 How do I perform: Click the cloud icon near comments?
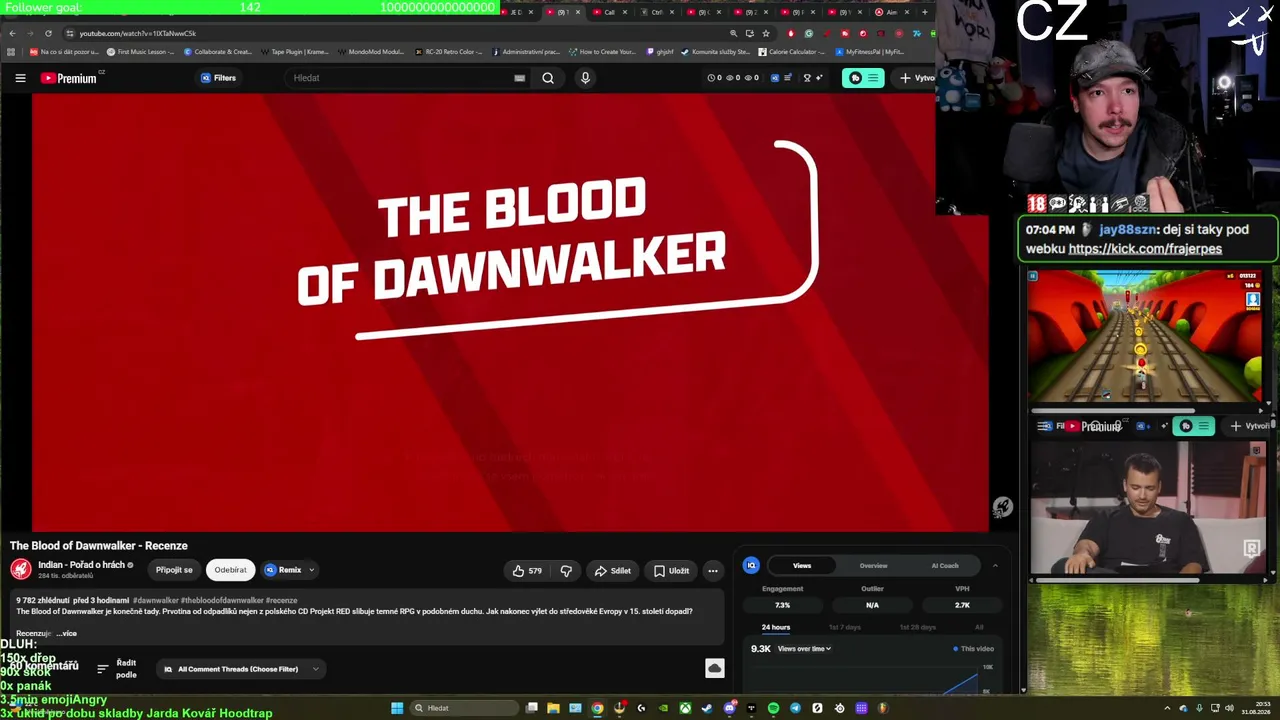714,668
